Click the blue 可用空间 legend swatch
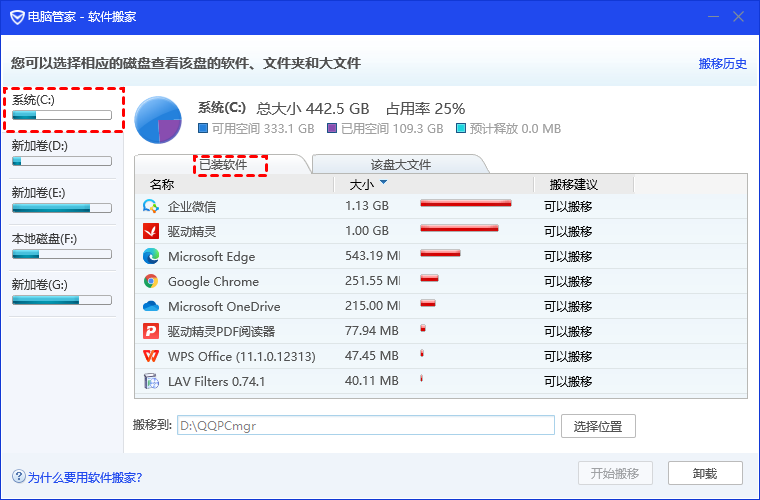760x500 pixels. (203, 128)
